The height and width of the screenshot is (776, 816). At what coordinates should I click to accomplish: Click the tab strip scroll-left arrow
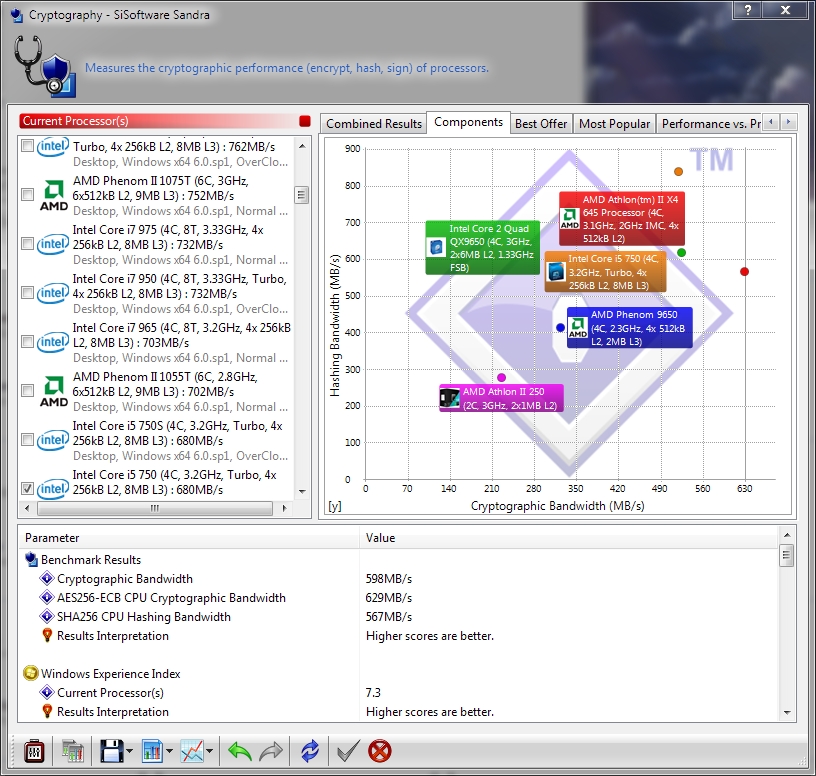pyautogui.click(x=771, y=122)
